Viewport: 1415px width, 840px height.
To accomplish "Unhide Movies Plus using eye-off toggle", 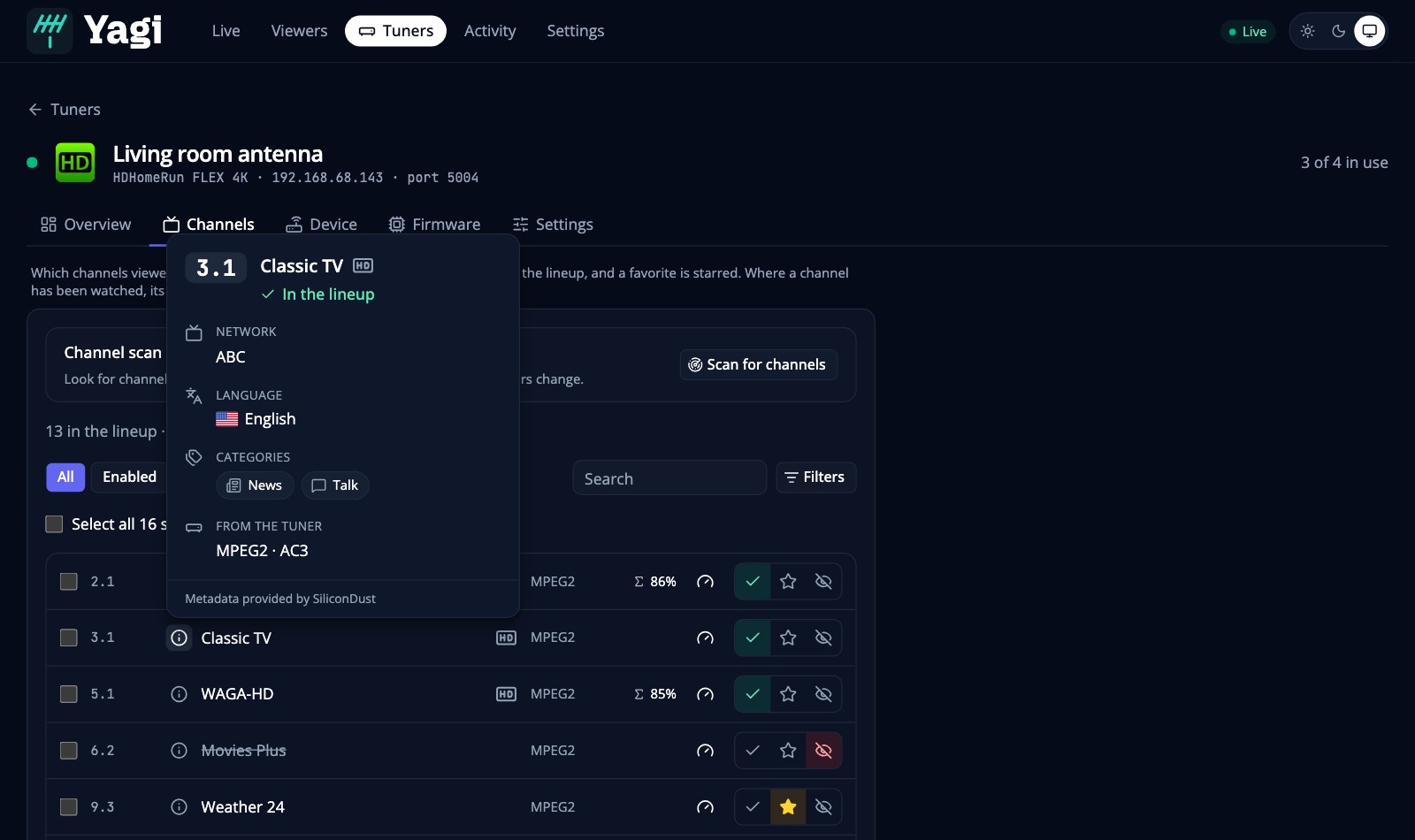I will coord(823,751).
